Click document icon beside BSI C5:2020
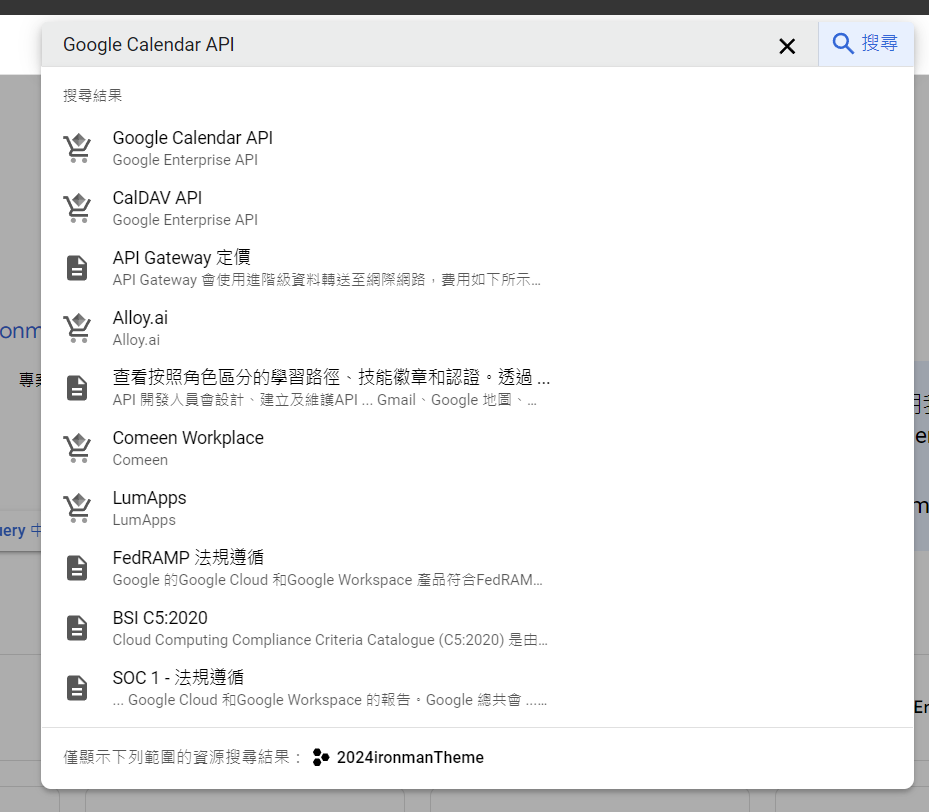 (x=77, y=628)
